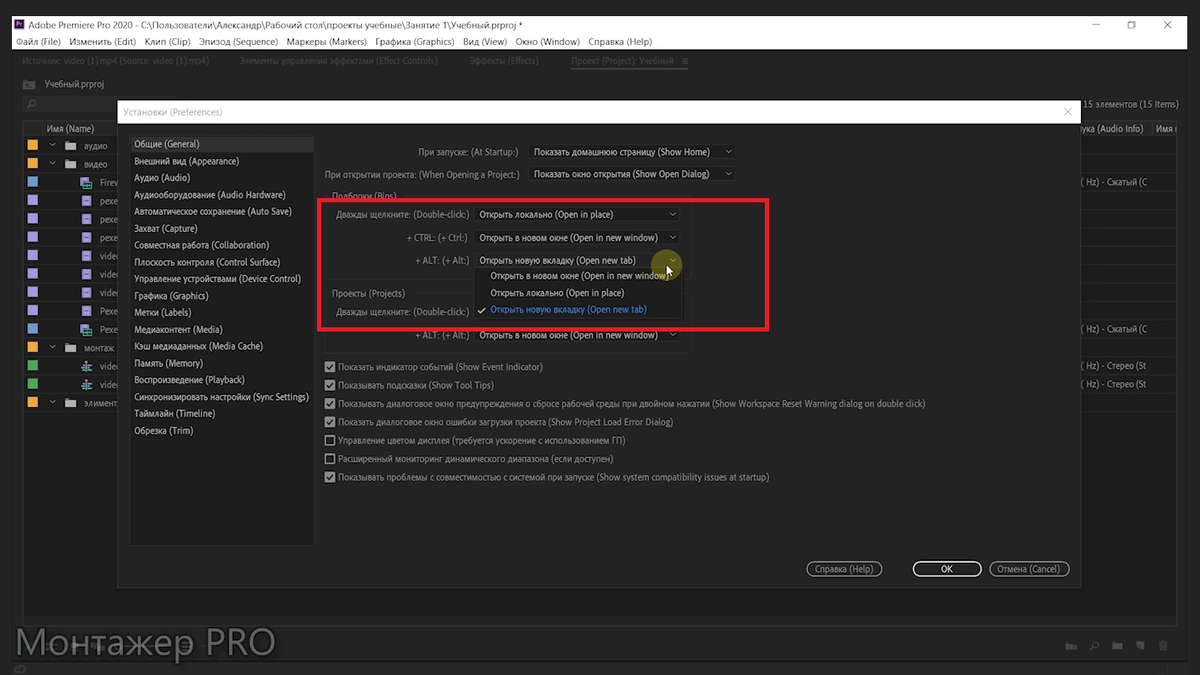The image size is (1200, 675).
Task: Open the Bins Double-click dropdown showing Open in place
Action: pyautogui.click(x=577, y=214)
